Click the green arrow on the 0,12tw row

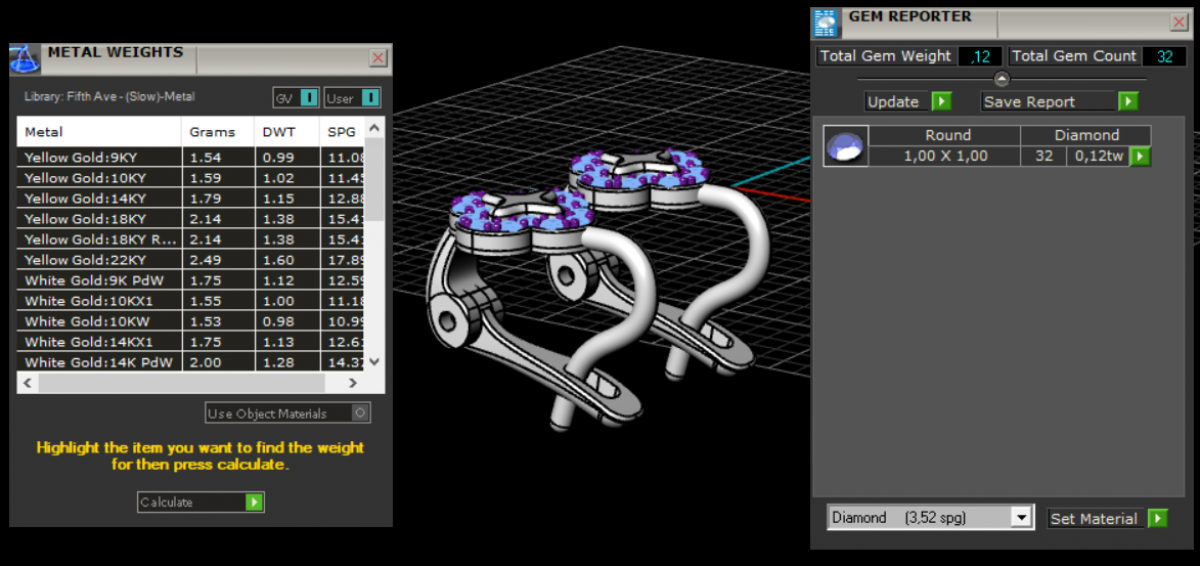point(1140,156)
